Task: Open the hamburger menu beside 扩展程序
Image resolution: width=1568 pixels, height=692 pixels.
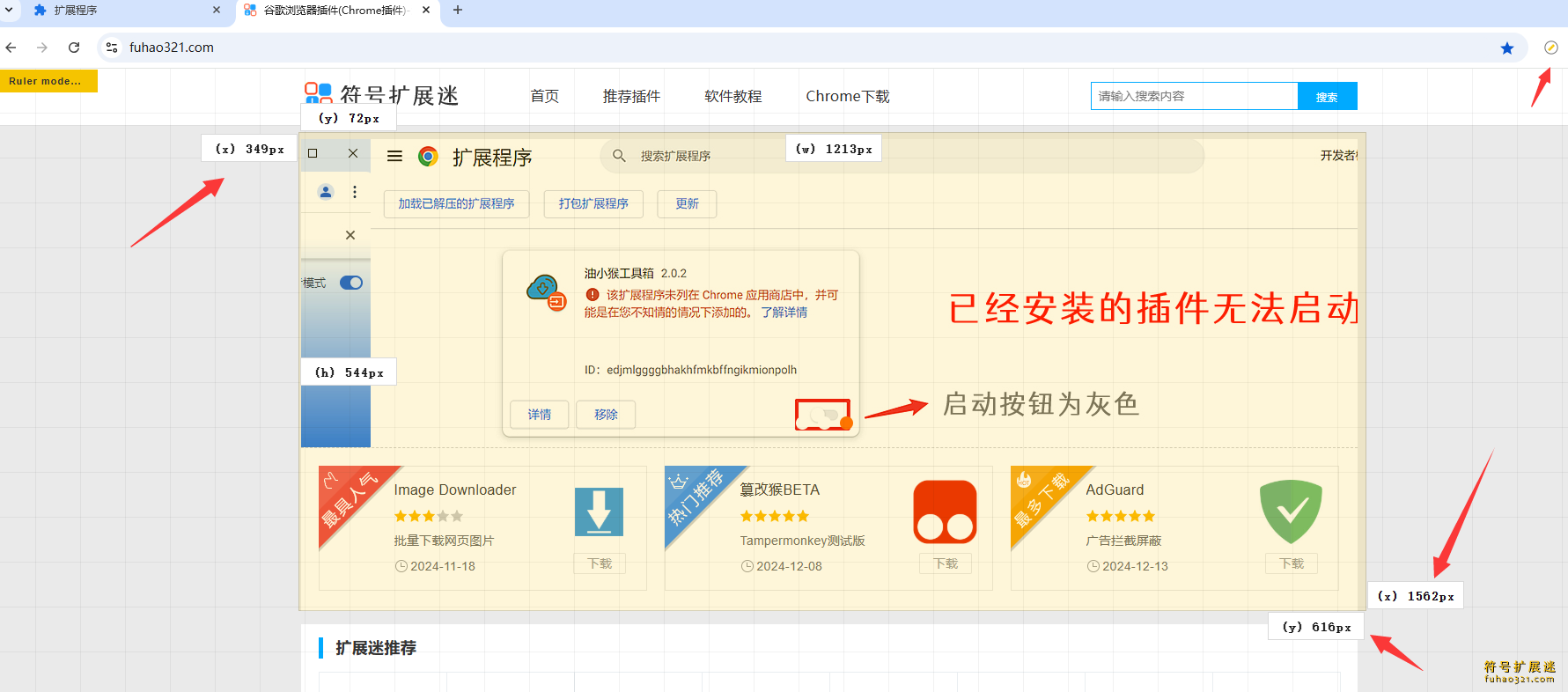Action: click(394, 156)
